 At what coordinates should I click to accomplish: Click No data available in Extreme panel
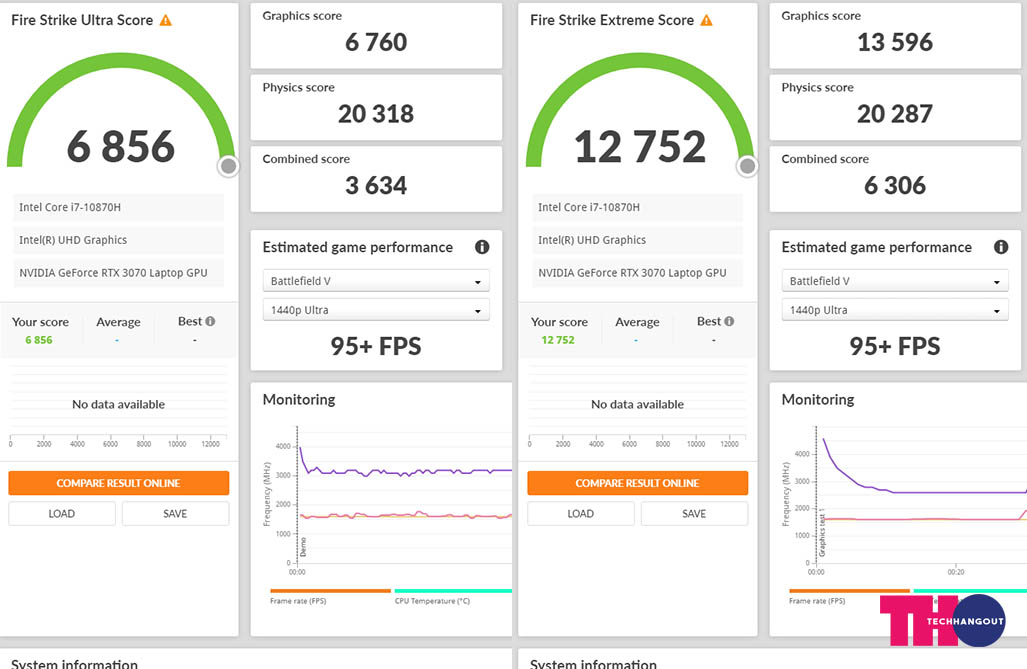coord(637,404)
